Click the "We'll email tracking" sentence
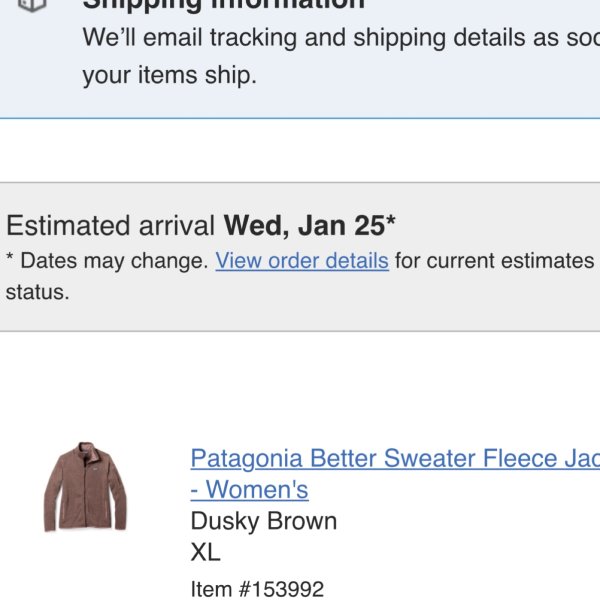 pos(341,38)
